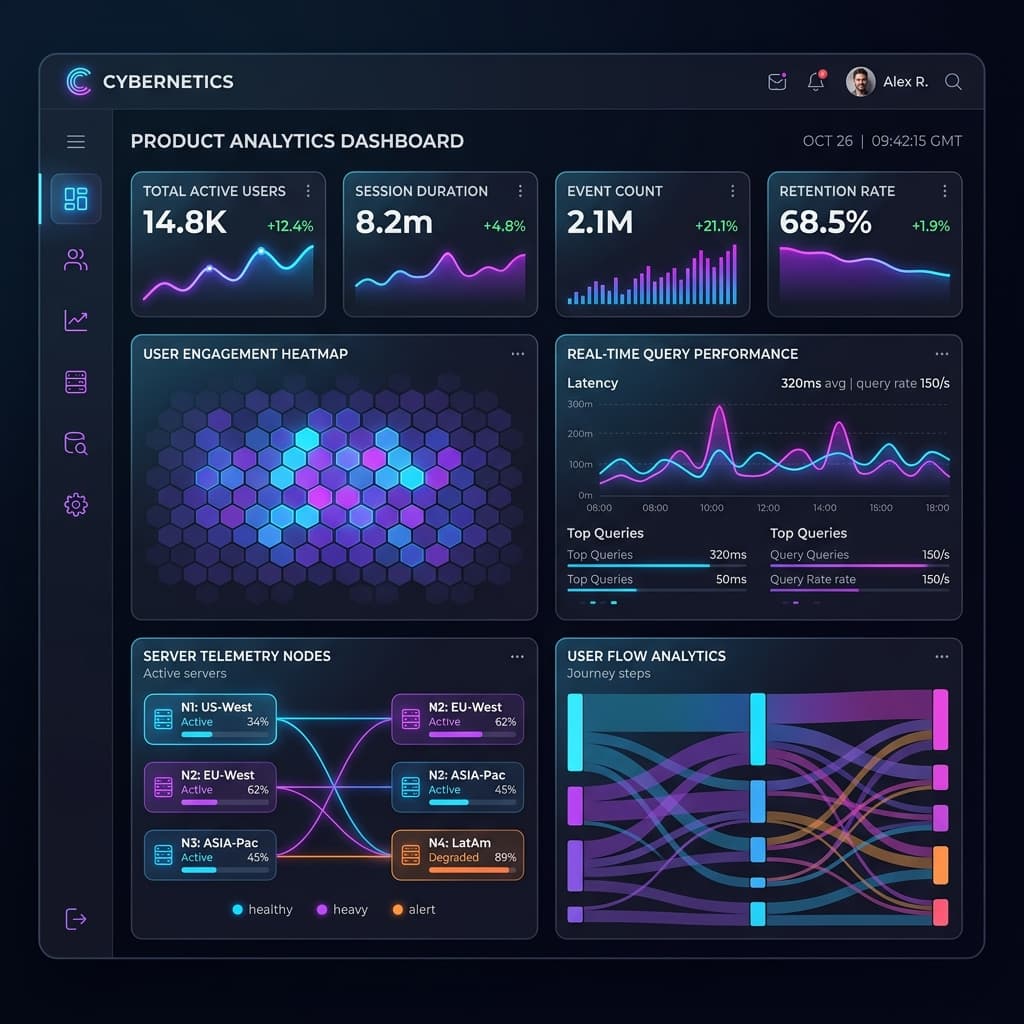Toggle the hamburger sidebar menu

pos(76,141)
